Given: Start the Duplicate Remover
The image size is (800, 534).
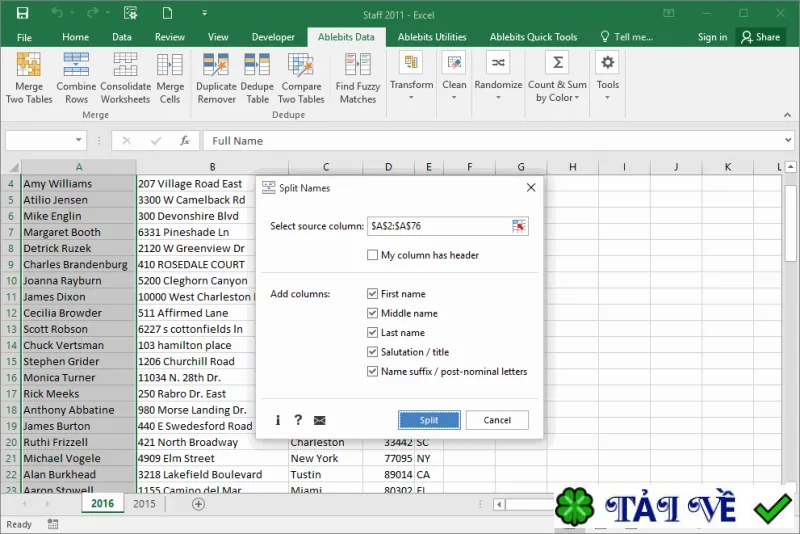Looking at the screenshot, I should [216, 78].
